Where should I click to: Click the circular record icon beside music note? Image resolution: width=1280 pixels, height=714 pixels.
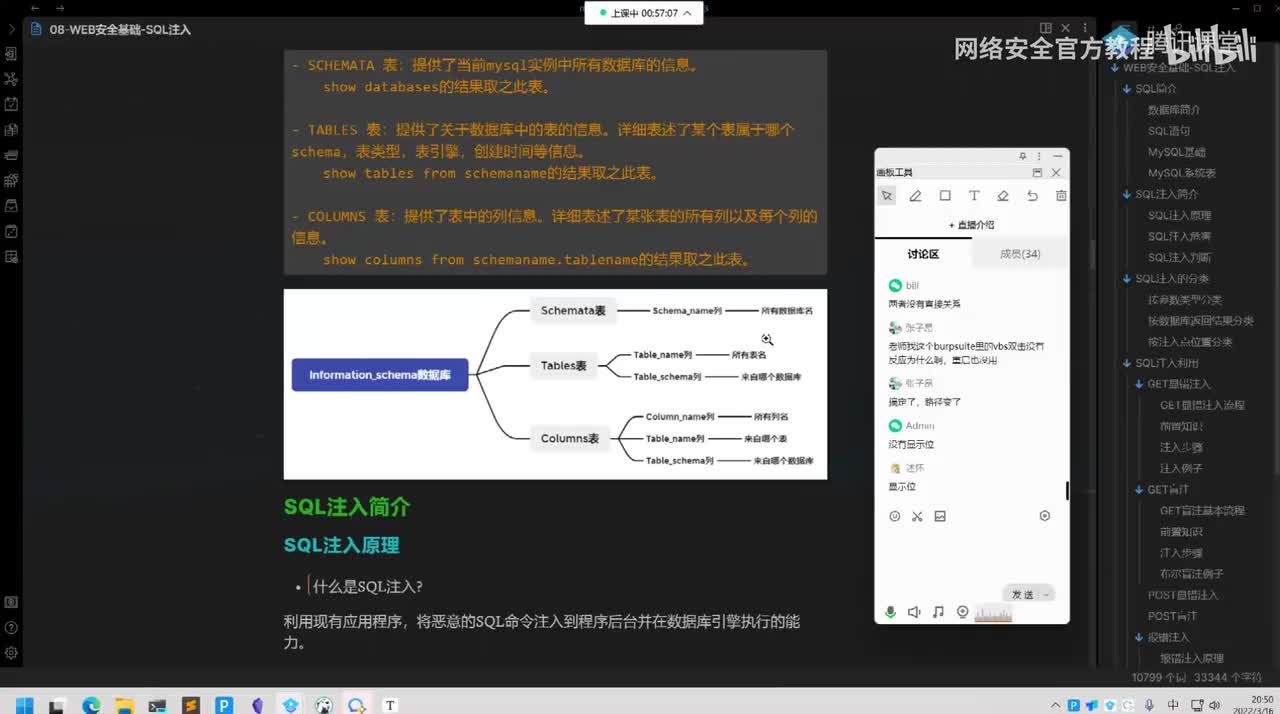pos(962,612)
